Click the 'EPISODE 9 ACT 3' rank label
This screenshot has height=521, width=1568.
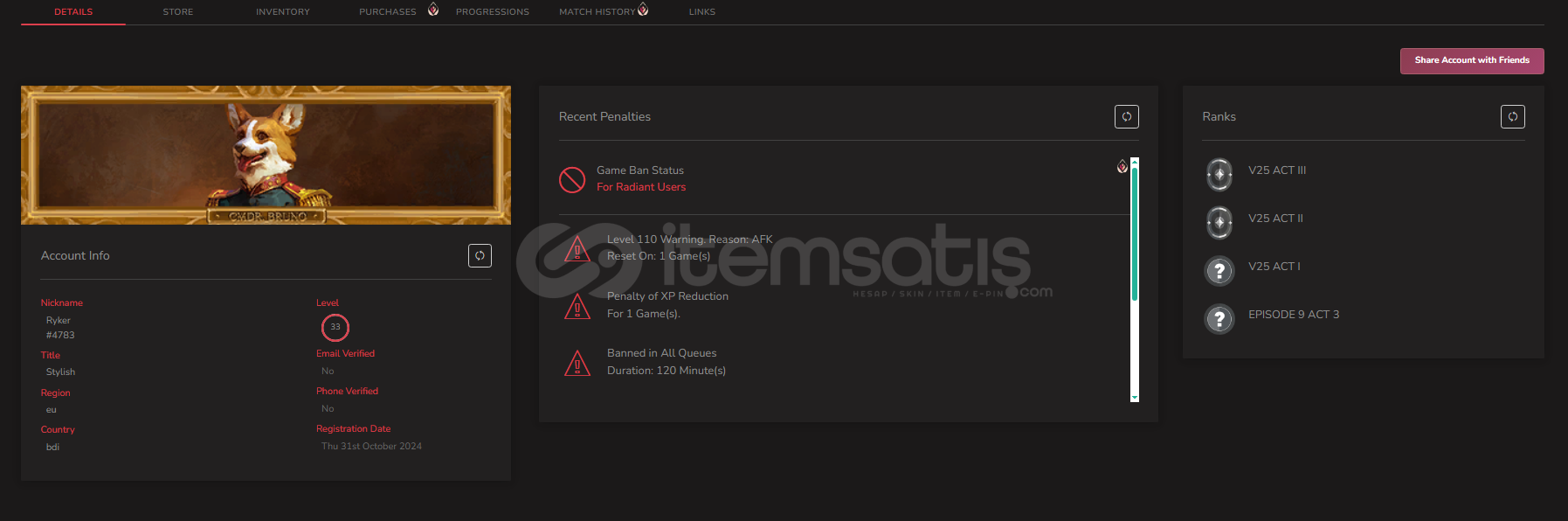(x=1294, y=315)
